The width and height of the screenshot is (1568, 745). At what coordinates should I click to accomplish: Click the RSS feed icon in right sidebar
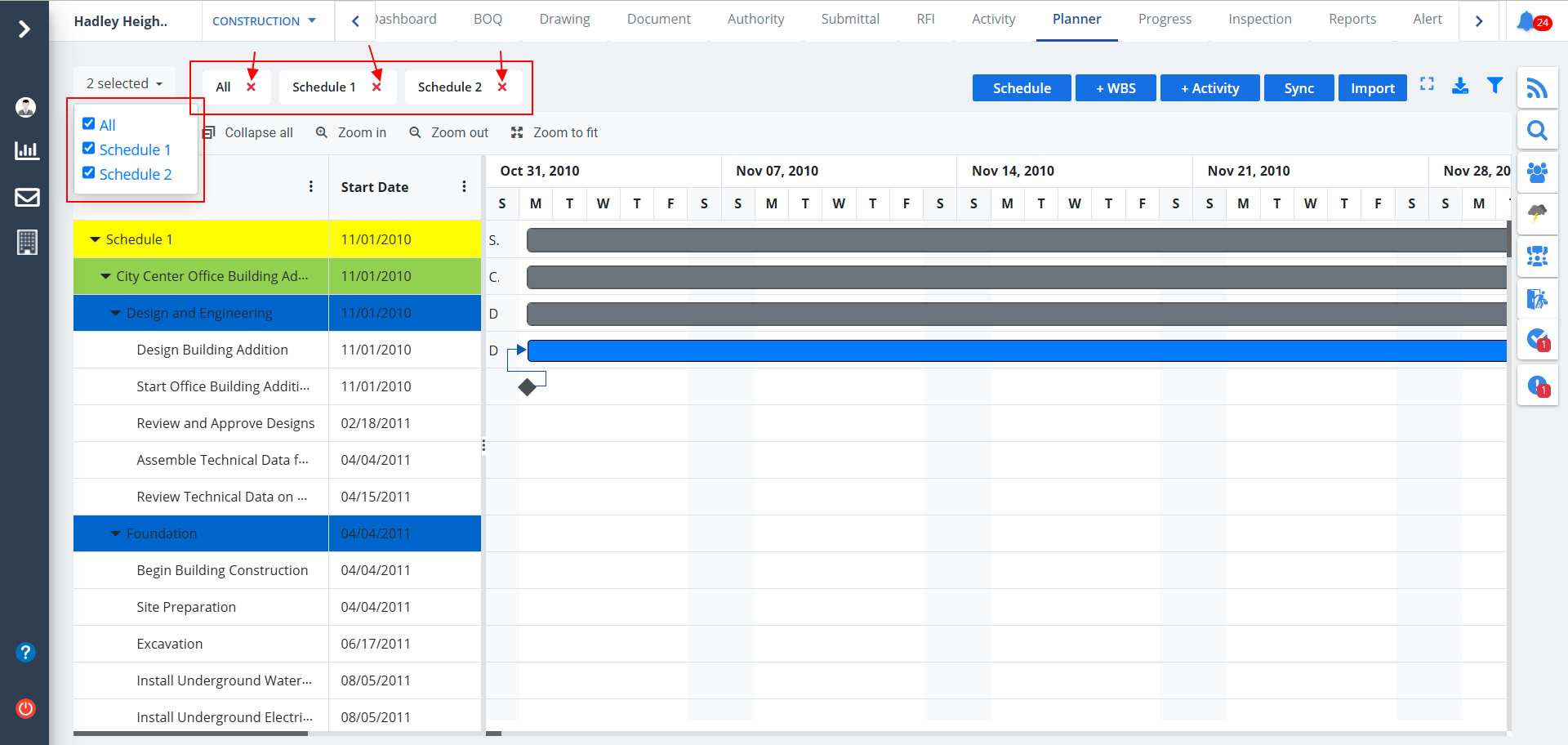[x=1537, y=88]
